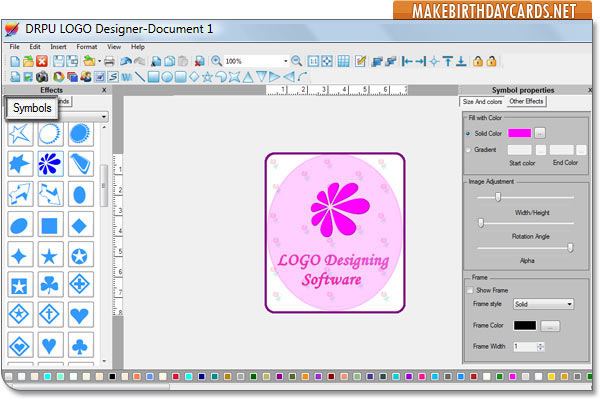Click the Width/Height slider handle
Viewport: 600px width, 399px height.
(x=498, y=197)
